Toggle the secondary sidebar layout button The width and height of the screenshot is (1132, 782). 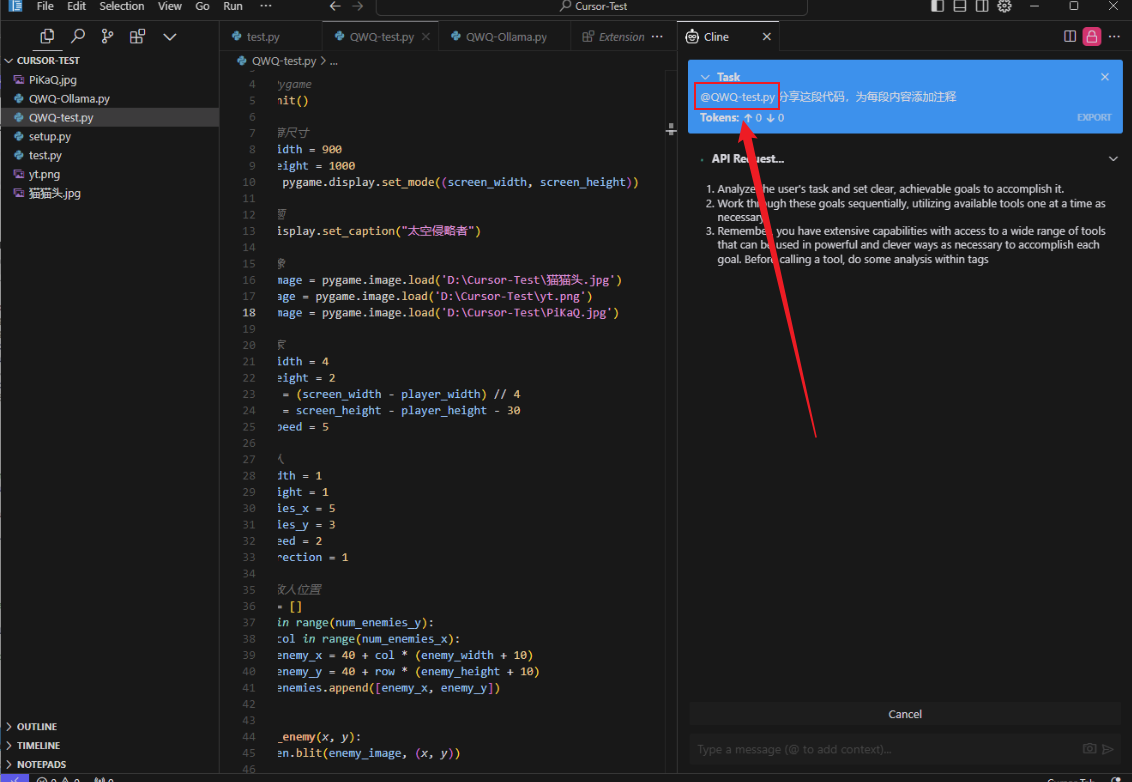[982, 6]
